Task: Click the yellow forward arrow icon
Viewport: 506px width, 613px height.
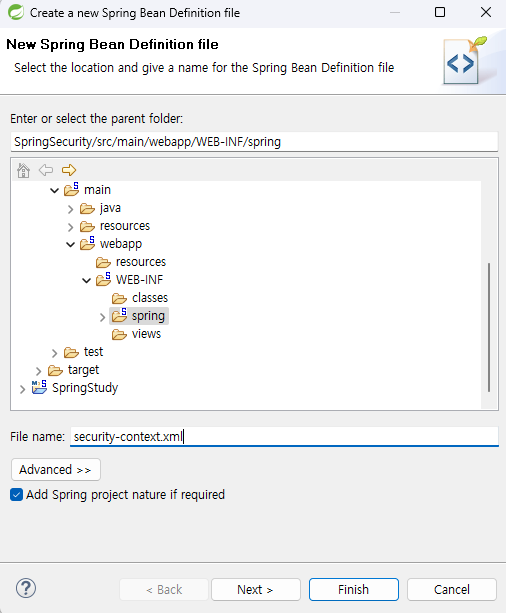Action: (x=69, y=170)
